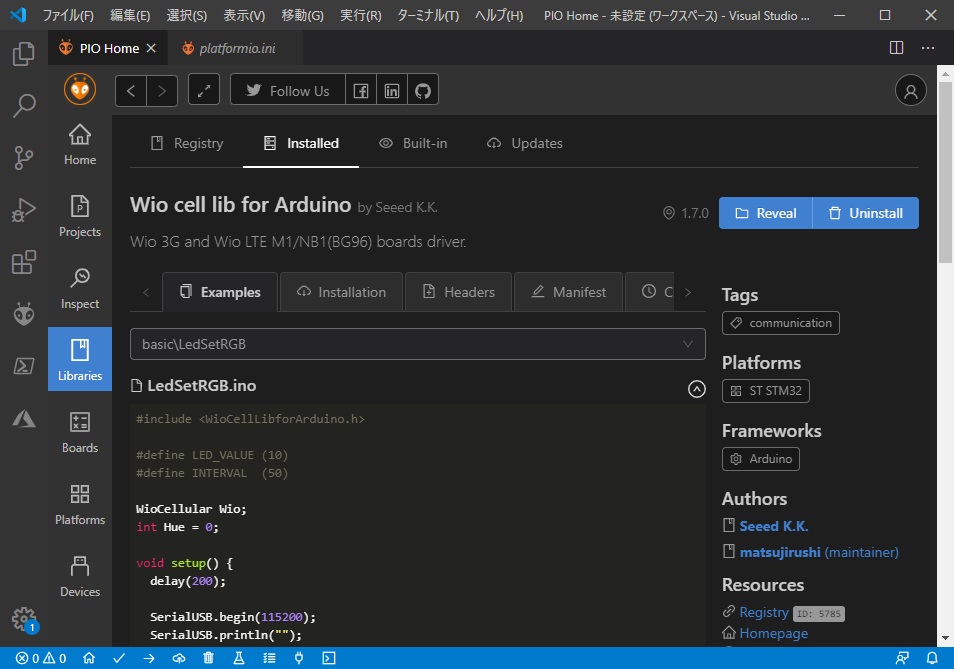Open the Azure icon in activity bar
Viewport: 954px width, 669px height.
pos(23,419)
